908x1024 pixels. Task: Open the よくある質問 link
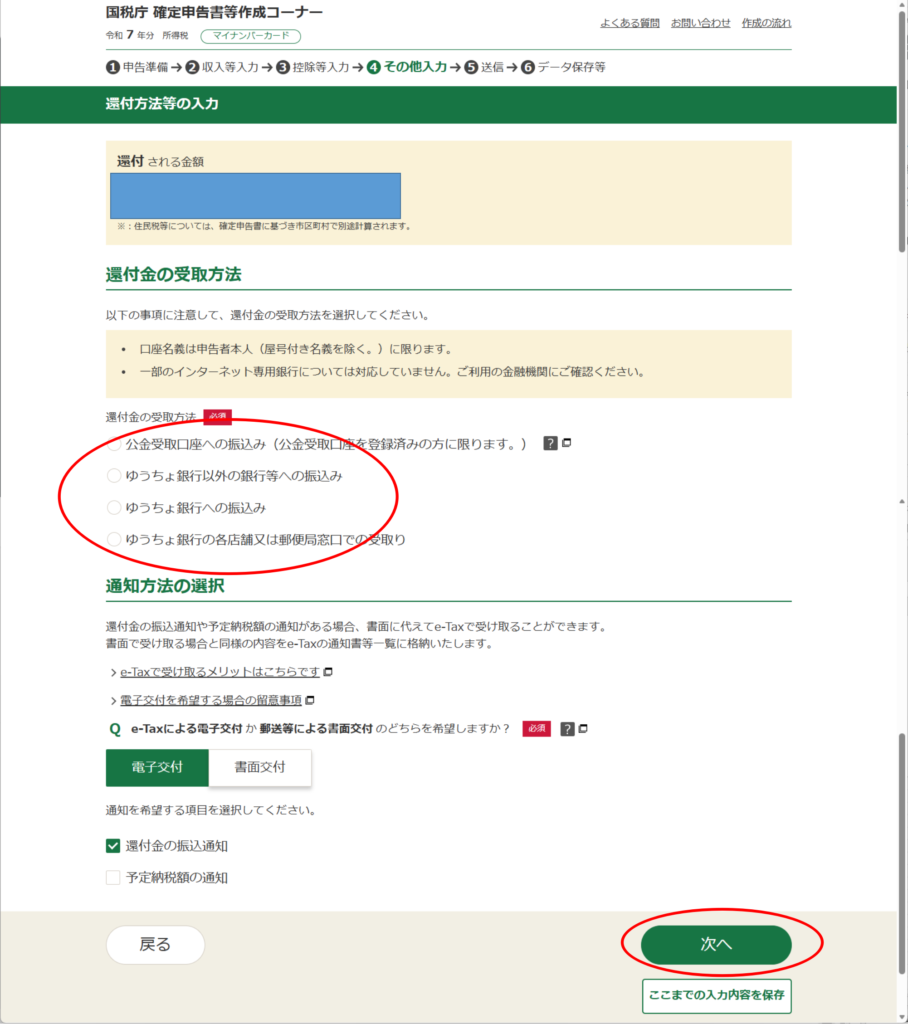629,22
